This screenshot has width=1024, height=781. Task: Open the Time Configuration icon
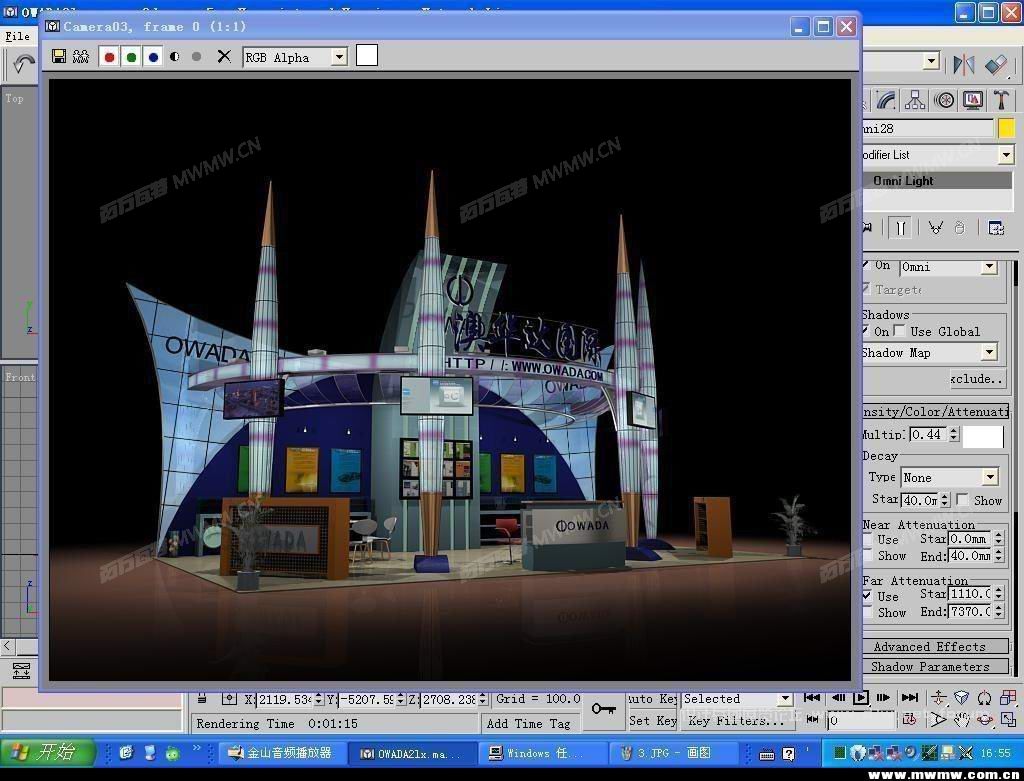tap(908, 720)
